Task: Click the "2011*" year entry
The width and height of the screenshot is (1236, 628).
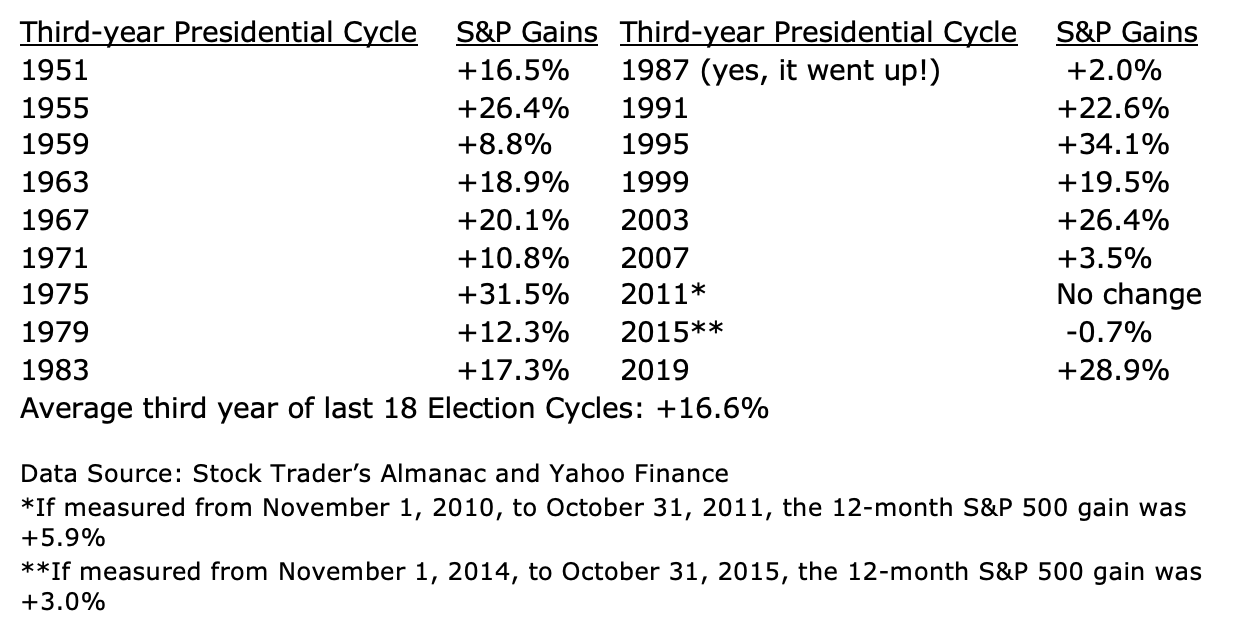Action: 663,295
